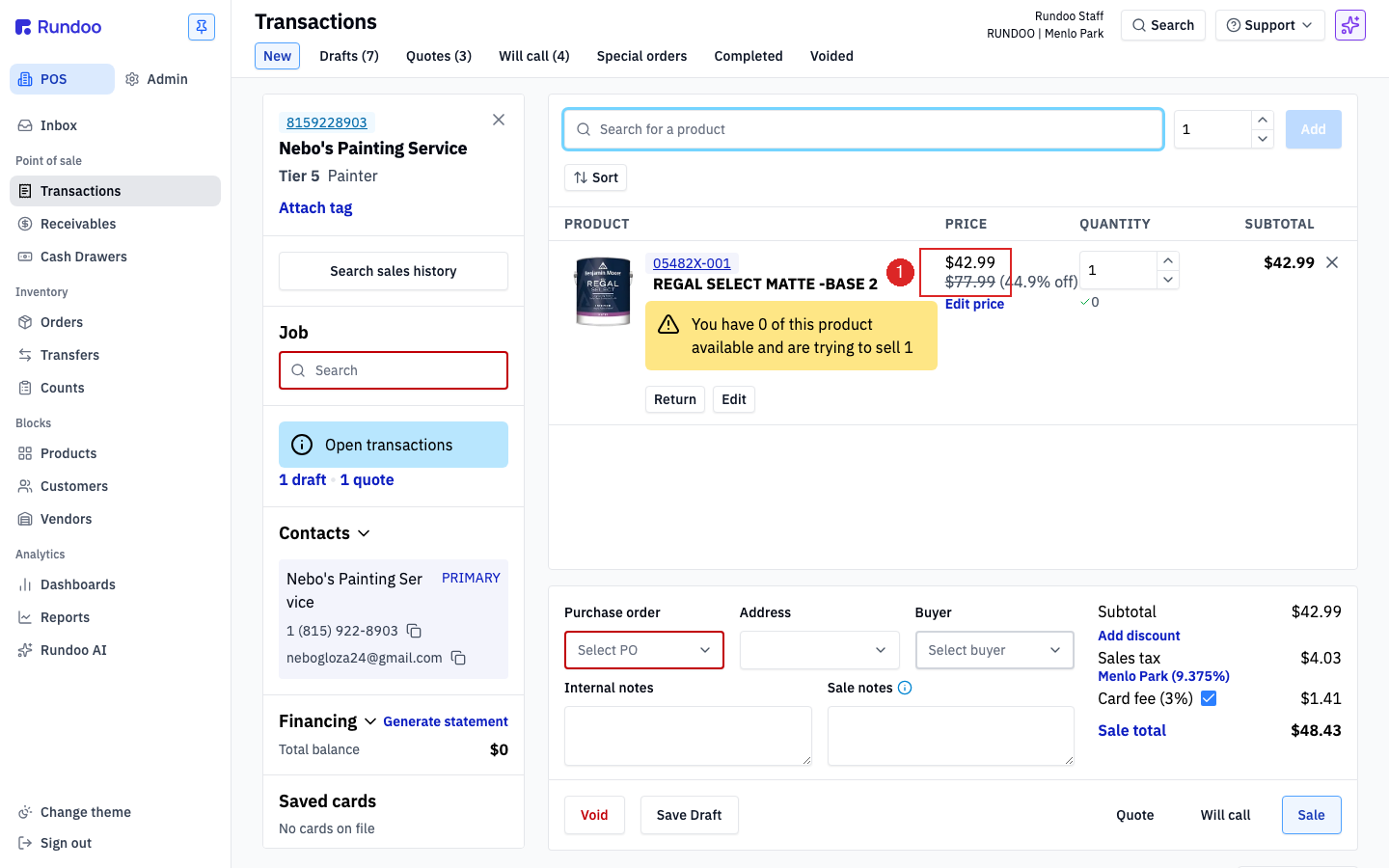Open Counts under Inventory
The width and height of the screenshot is (1389, 868).
click(115, 388)
